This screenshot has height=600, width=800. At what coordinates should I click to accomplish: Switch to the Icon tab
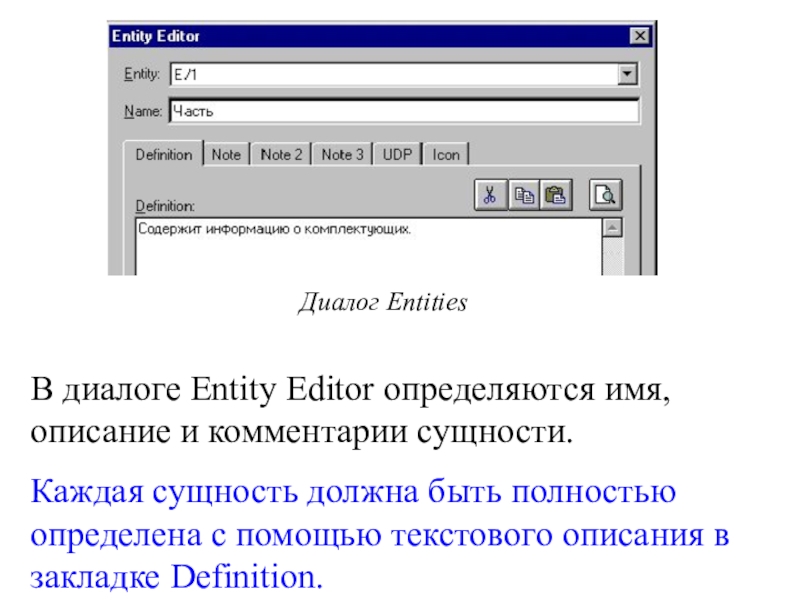[x=446, y=155]
